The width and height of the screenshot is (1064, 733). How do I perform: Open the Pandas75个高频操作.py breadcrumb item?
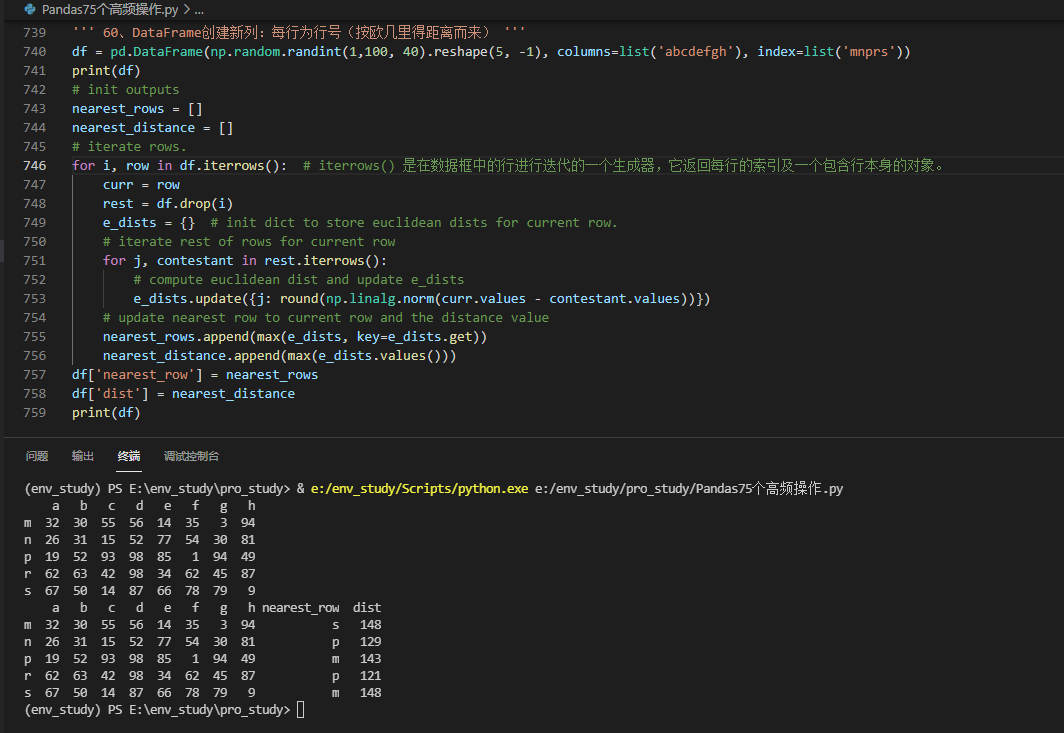[110, 10]
